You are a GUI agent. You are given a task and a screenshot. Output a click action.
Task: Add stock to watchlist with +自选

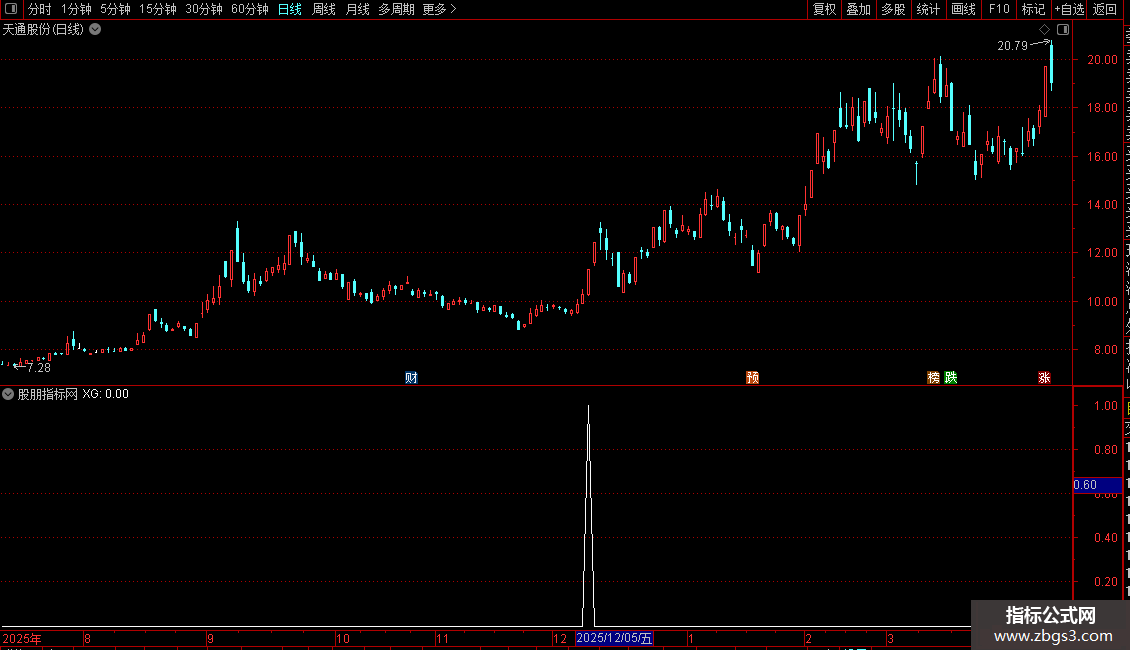click(1069, 9)
